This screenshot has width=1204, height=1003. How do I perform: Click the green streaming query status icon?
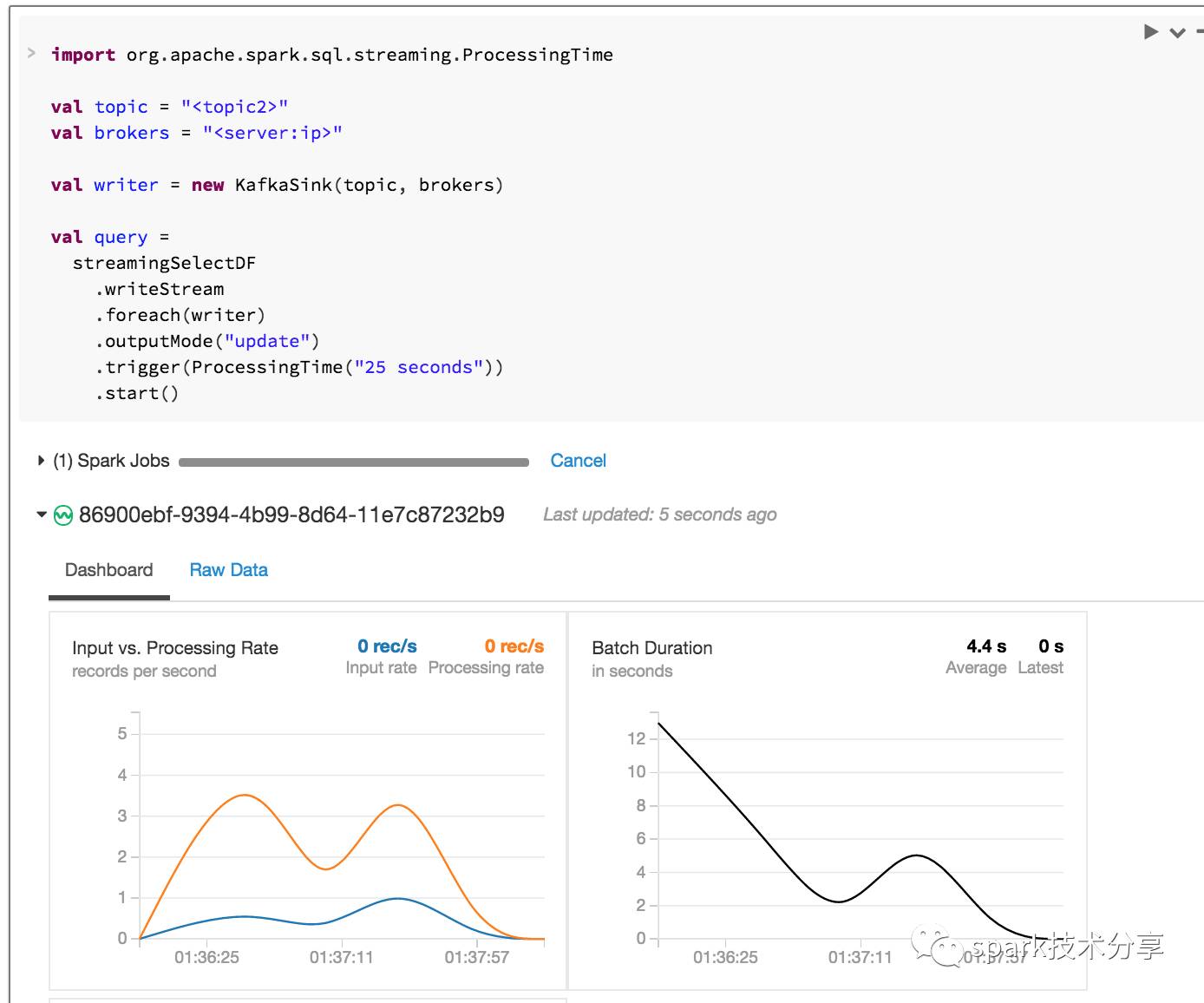63,515
